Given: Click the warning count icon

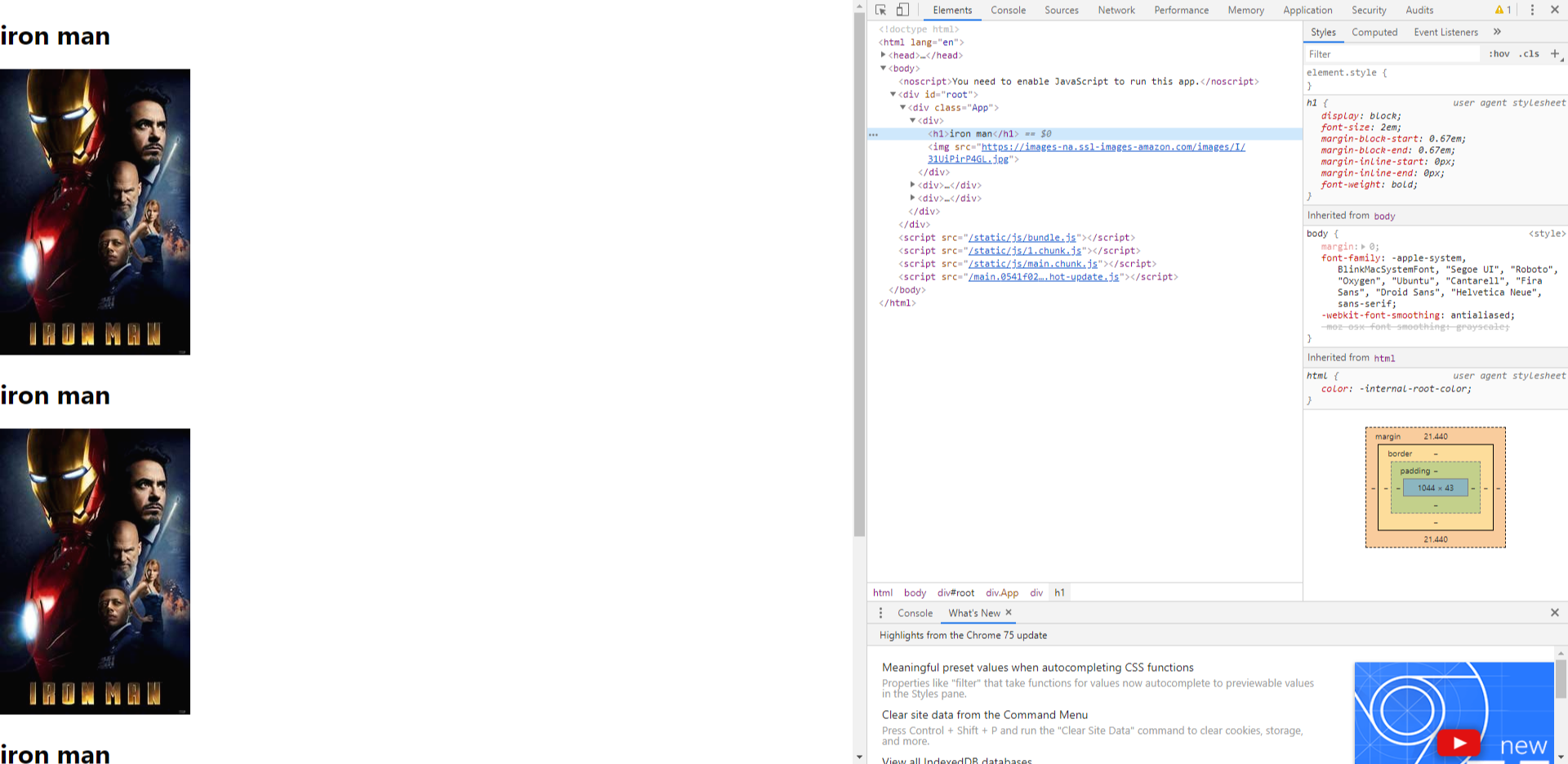Looking at the screenshot, I should (1503, 10).
